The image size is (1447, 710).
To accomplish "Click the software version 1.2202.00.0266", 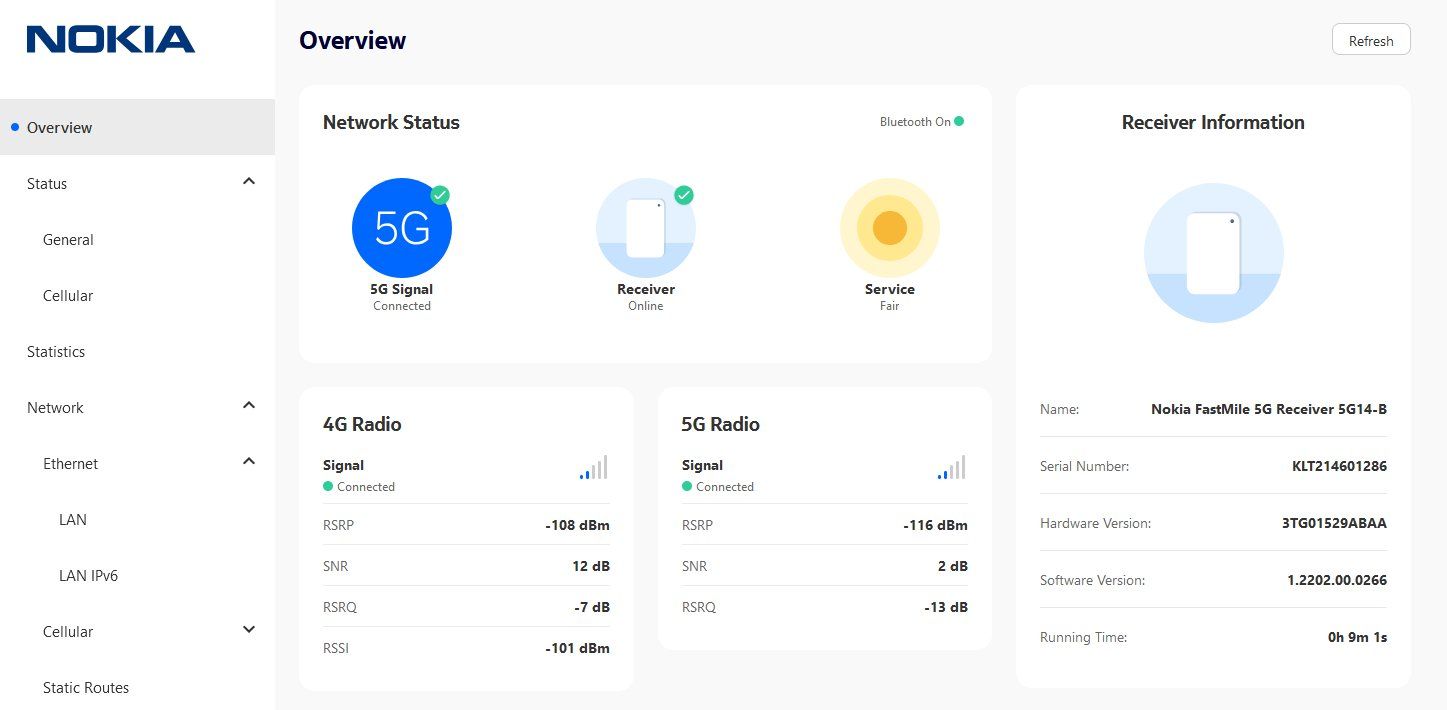I will click(1337, 580).
